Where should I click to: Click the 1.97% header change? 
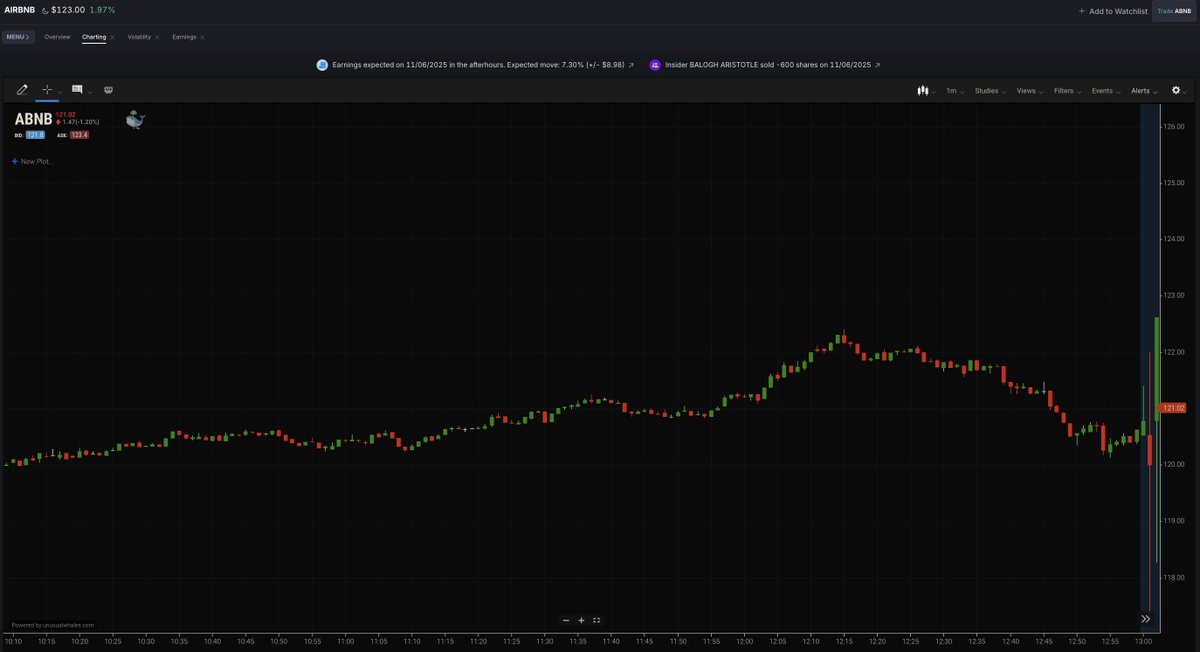[101, 10]
